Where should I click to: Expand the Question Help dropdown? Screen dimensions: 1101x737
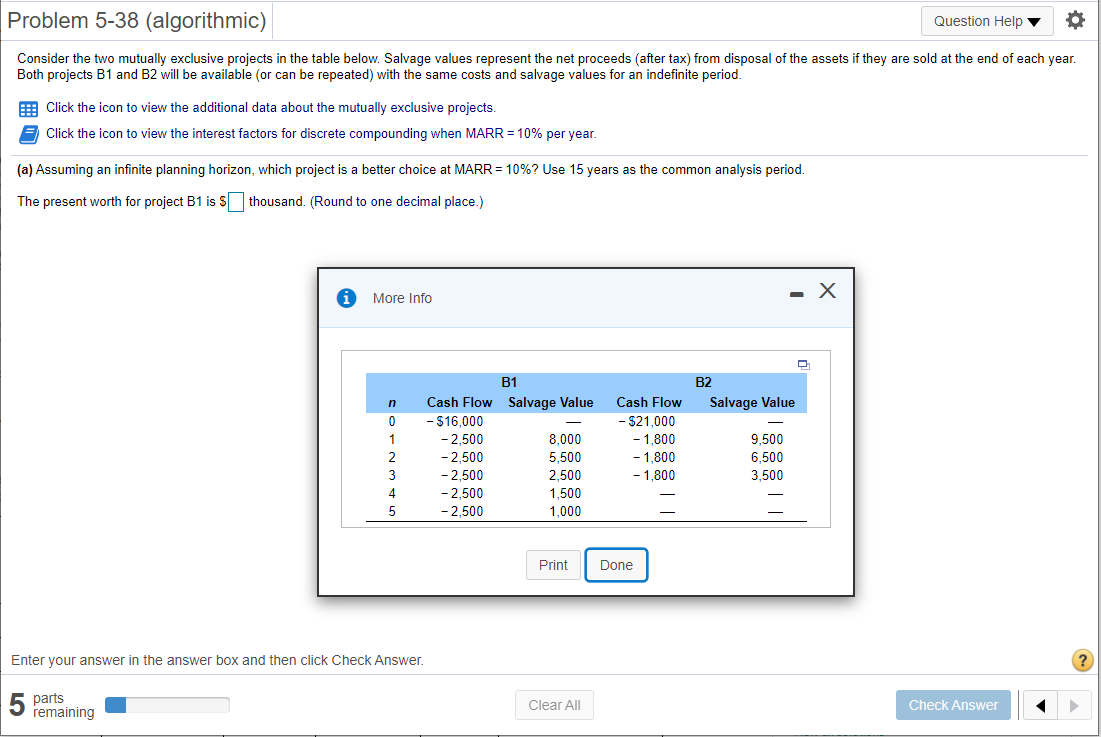[987, 21]
